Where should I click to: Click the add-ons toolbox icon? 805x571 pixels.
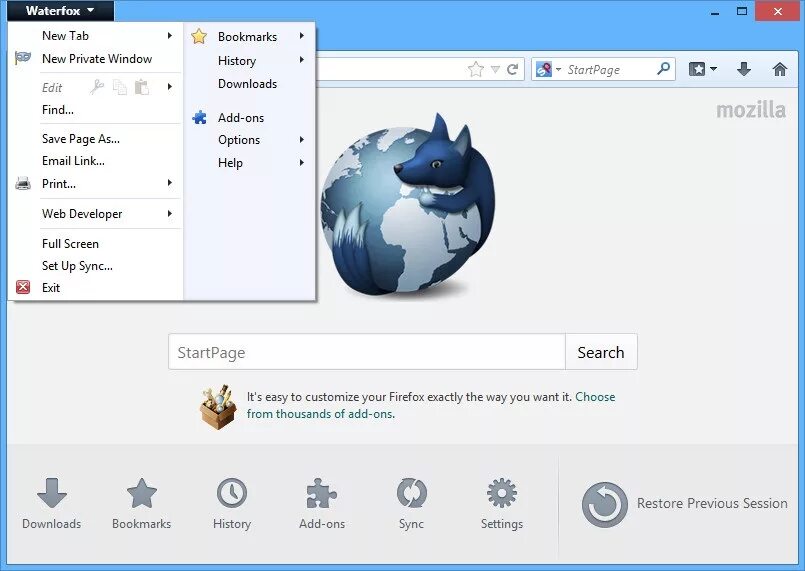218,406
